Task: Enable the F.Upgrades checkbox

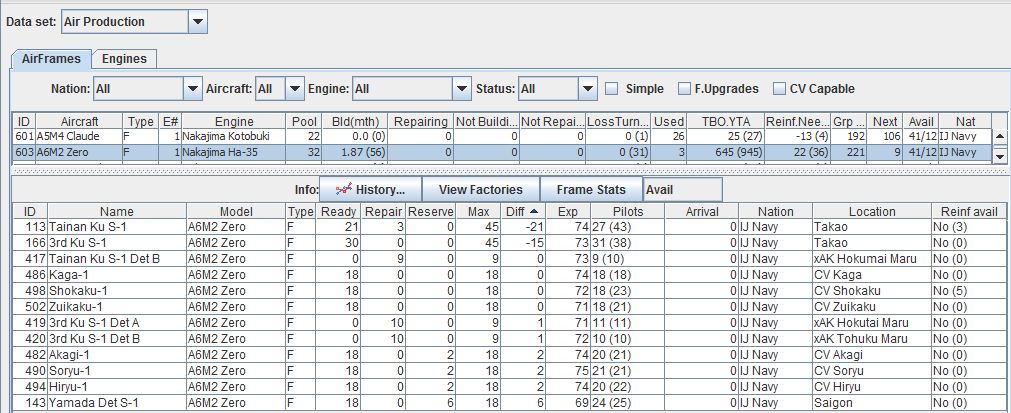Action: tap(685, 89)
